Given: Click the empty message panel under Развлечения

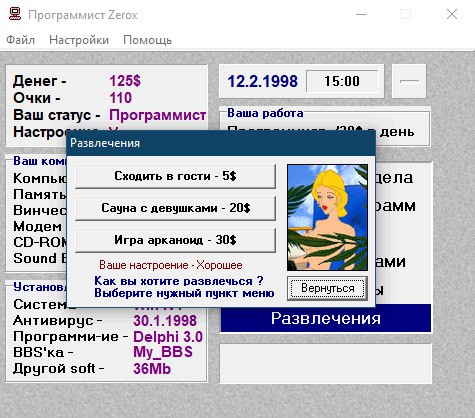Looking at the screenshot, I should pos(326,363).
